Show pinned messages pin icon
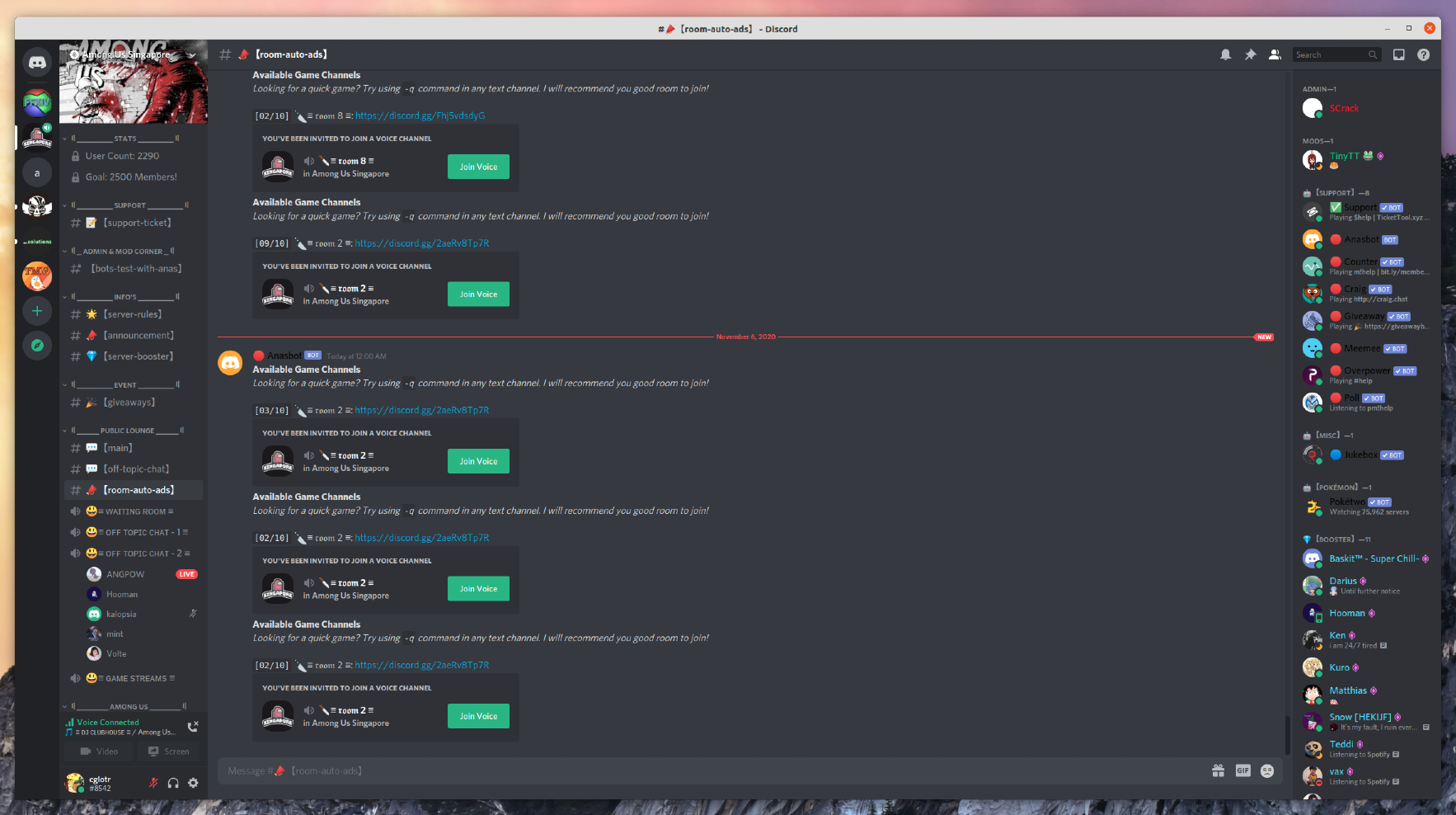Image resolution: width=1456 pixels, height=815 pixels. (1250, 54)
